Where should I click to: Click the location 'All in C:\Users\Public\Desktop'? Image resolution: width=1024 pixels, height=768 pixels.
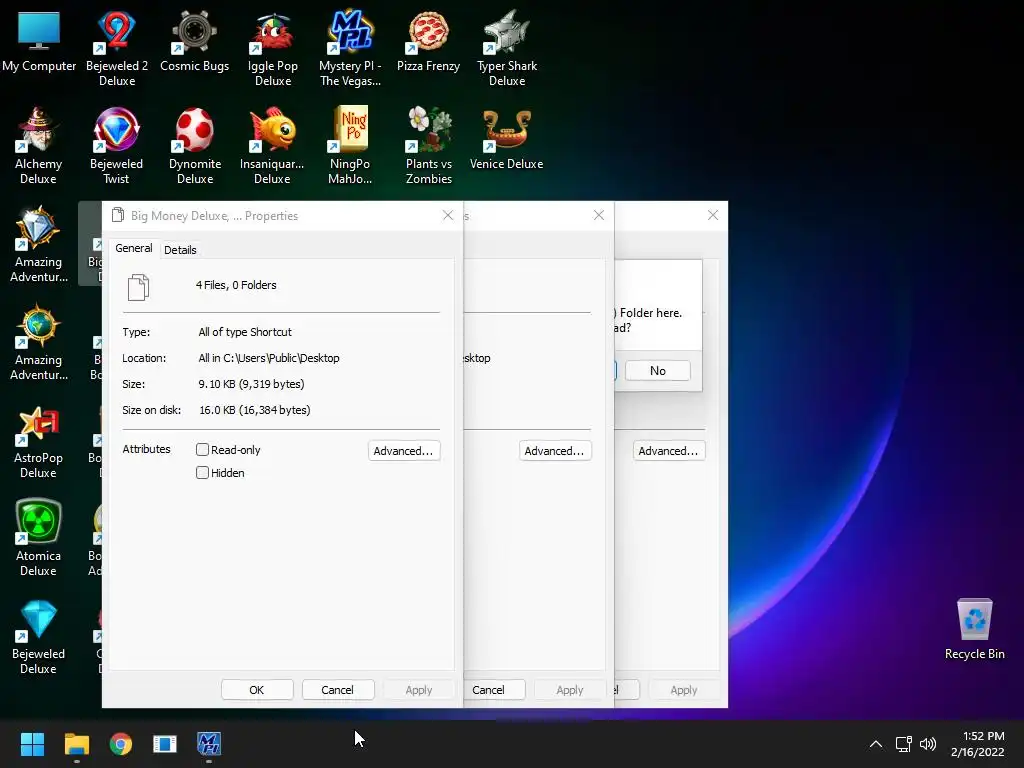269,358
